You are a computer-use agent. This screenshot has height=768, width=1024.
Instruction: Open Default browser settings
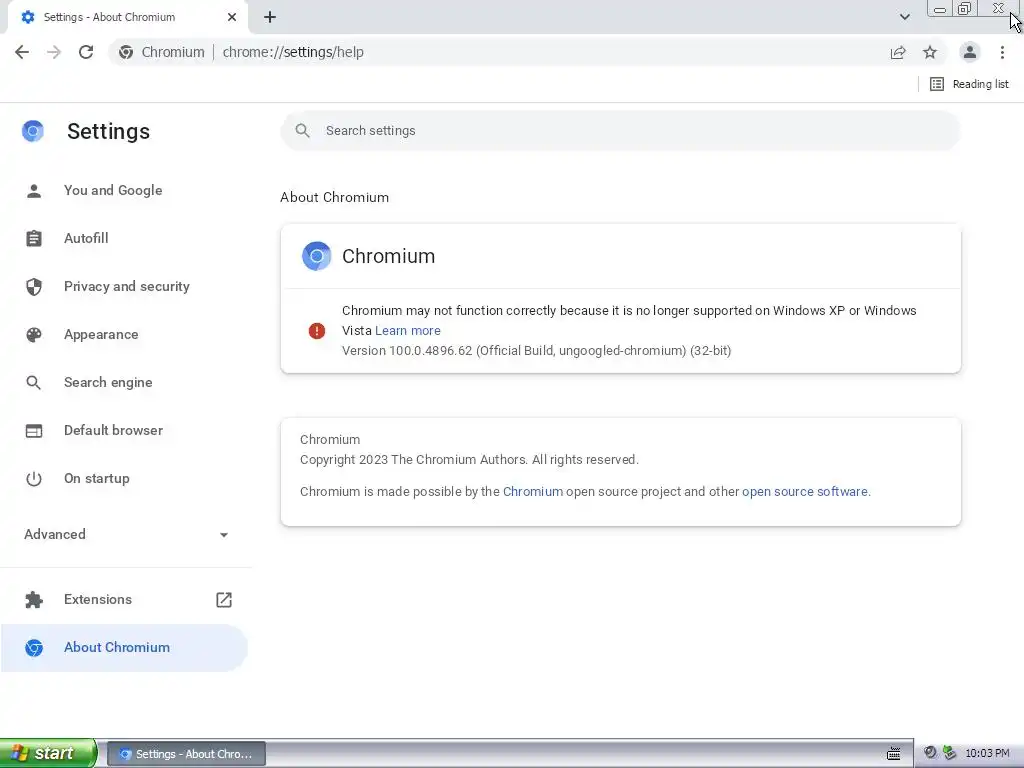click(x=124, y=430)
